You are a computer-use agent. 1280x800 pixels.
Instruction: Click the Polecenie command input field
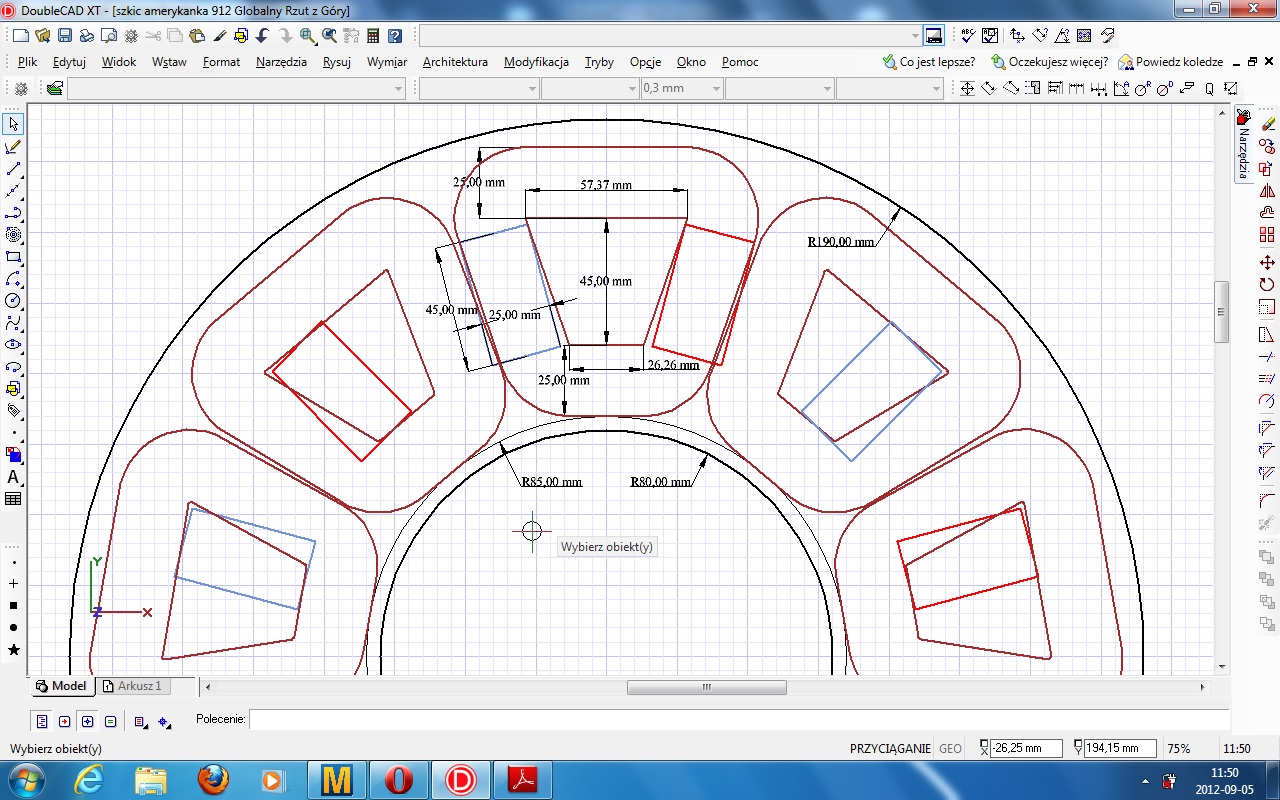click(x=736, y=720)
